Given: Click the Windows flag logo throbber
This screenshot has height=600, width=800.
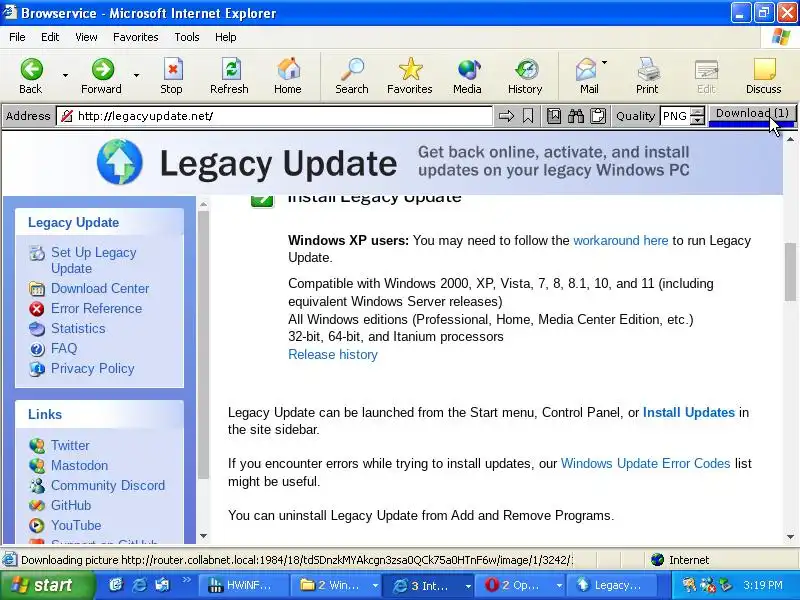Looking at the screenshot, I should point(780,37).
